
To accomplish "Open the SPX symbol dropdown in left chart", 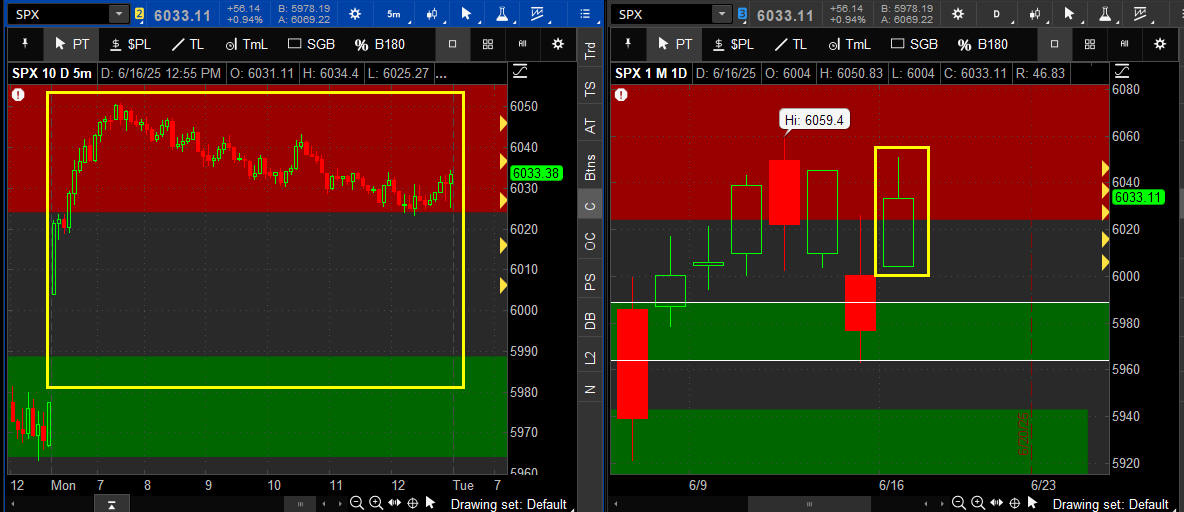I will pos(118,14).
